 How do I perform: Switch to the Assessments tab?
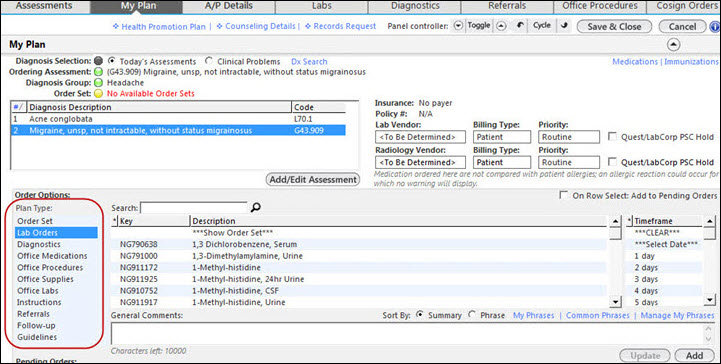tap(44, 6)
